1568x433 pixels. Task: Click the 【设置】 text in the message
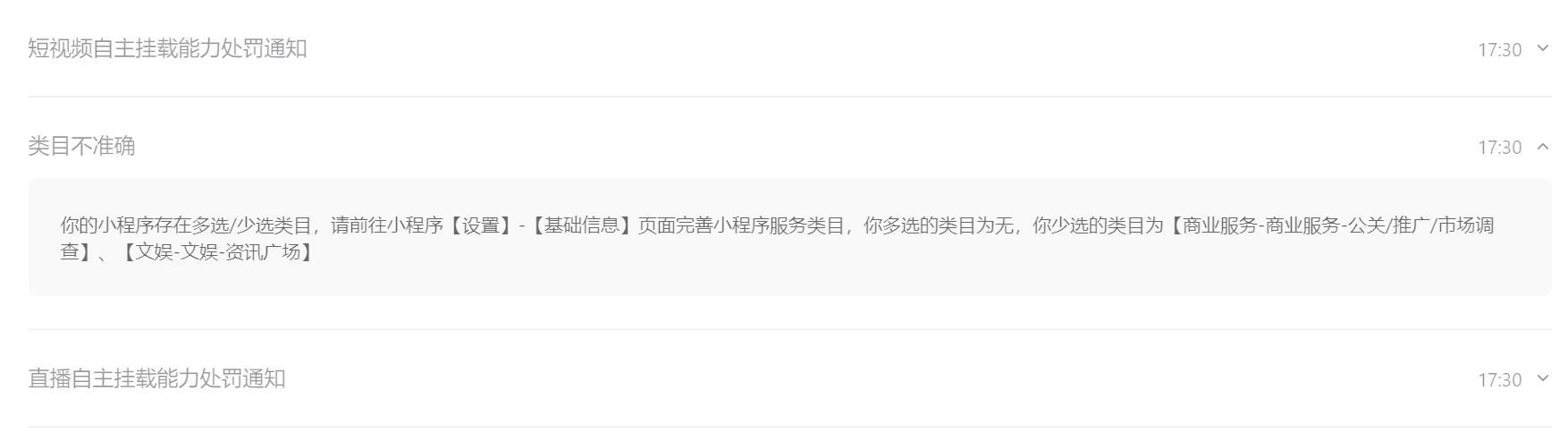pos(480,225)
